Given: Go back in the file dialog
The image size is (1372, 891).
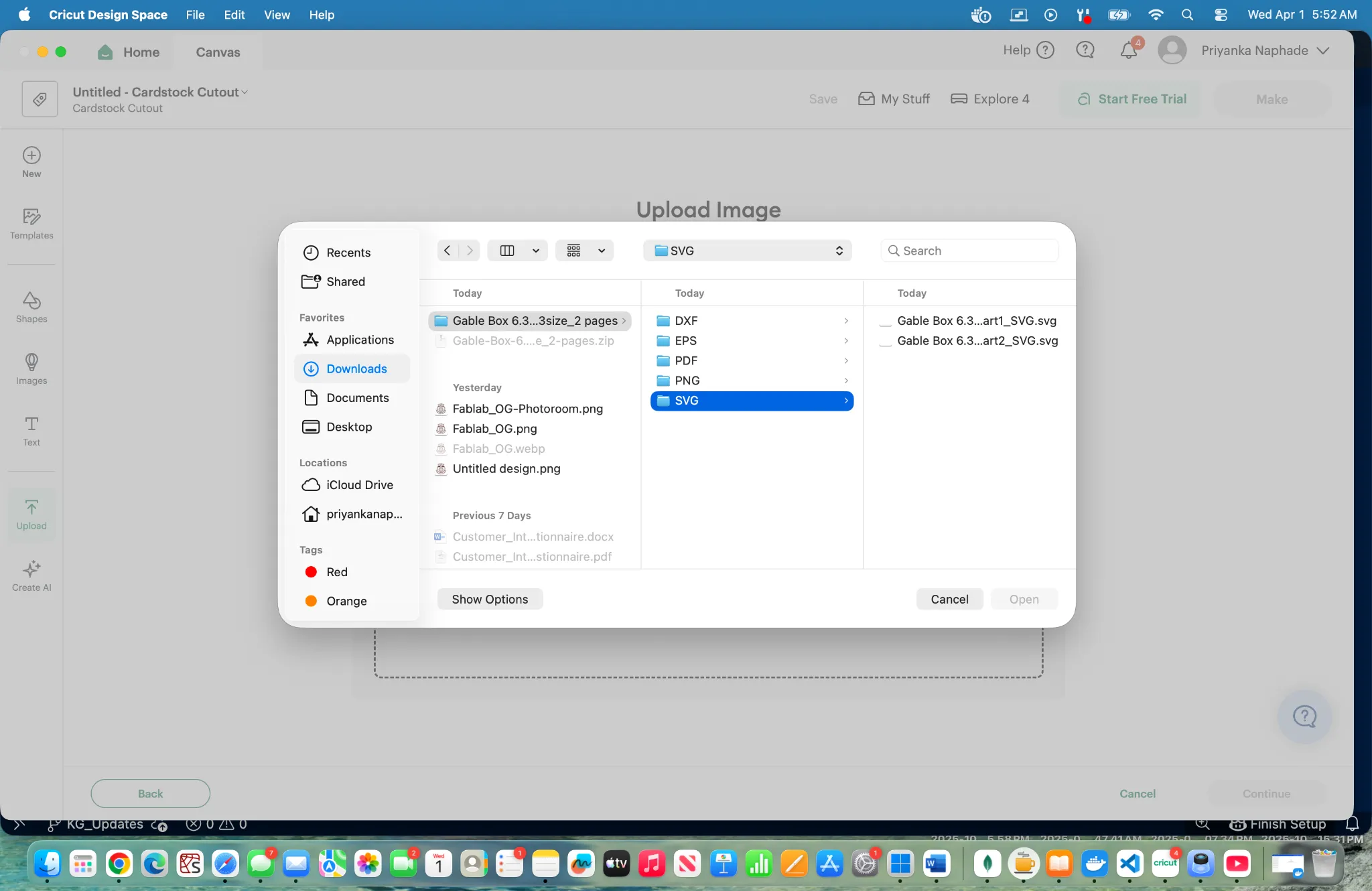Looking at the screenshot, I should coord(448,251).
